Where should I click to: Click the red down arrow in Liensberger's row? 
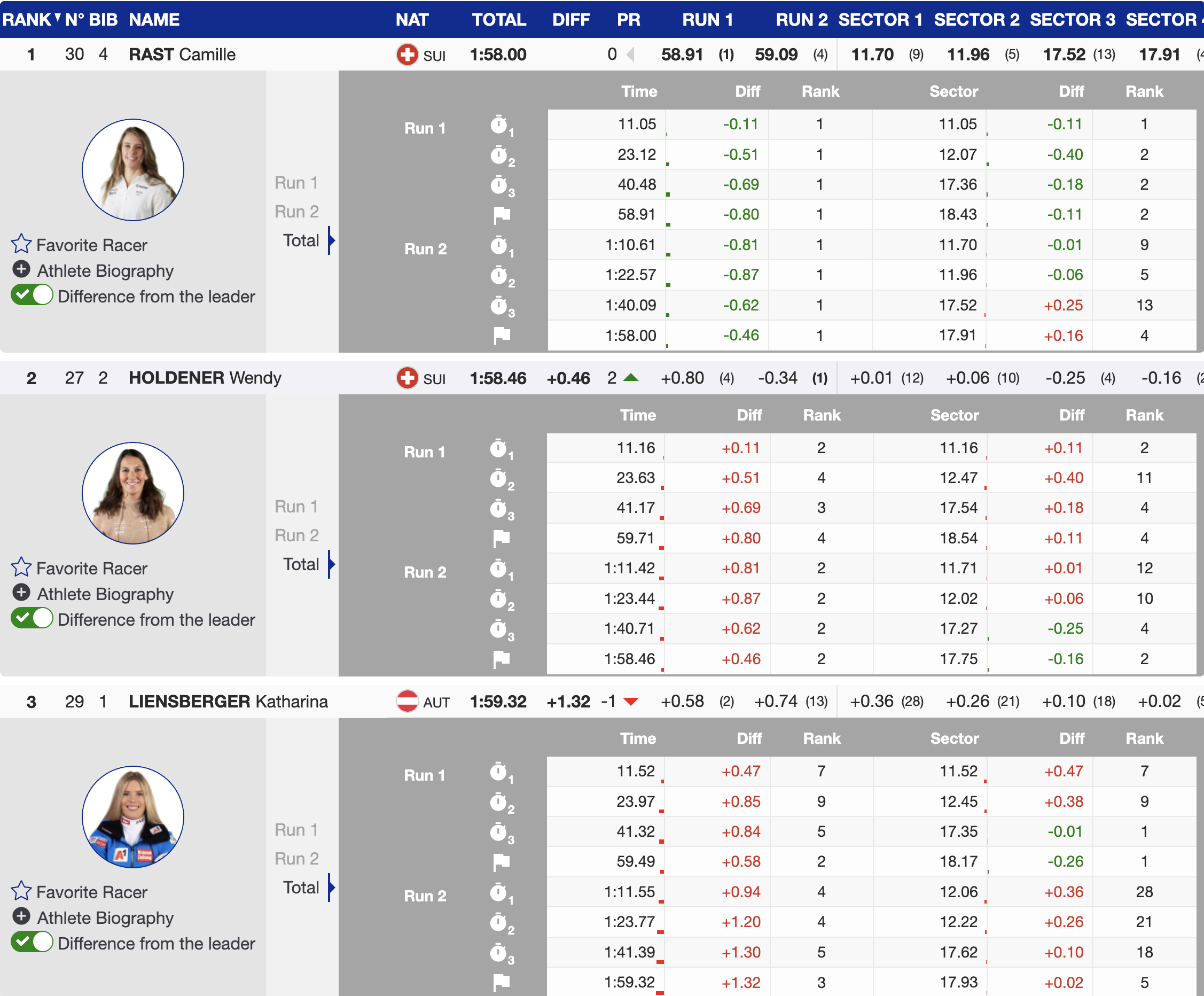pyautogui.click(x=631, y=702)
